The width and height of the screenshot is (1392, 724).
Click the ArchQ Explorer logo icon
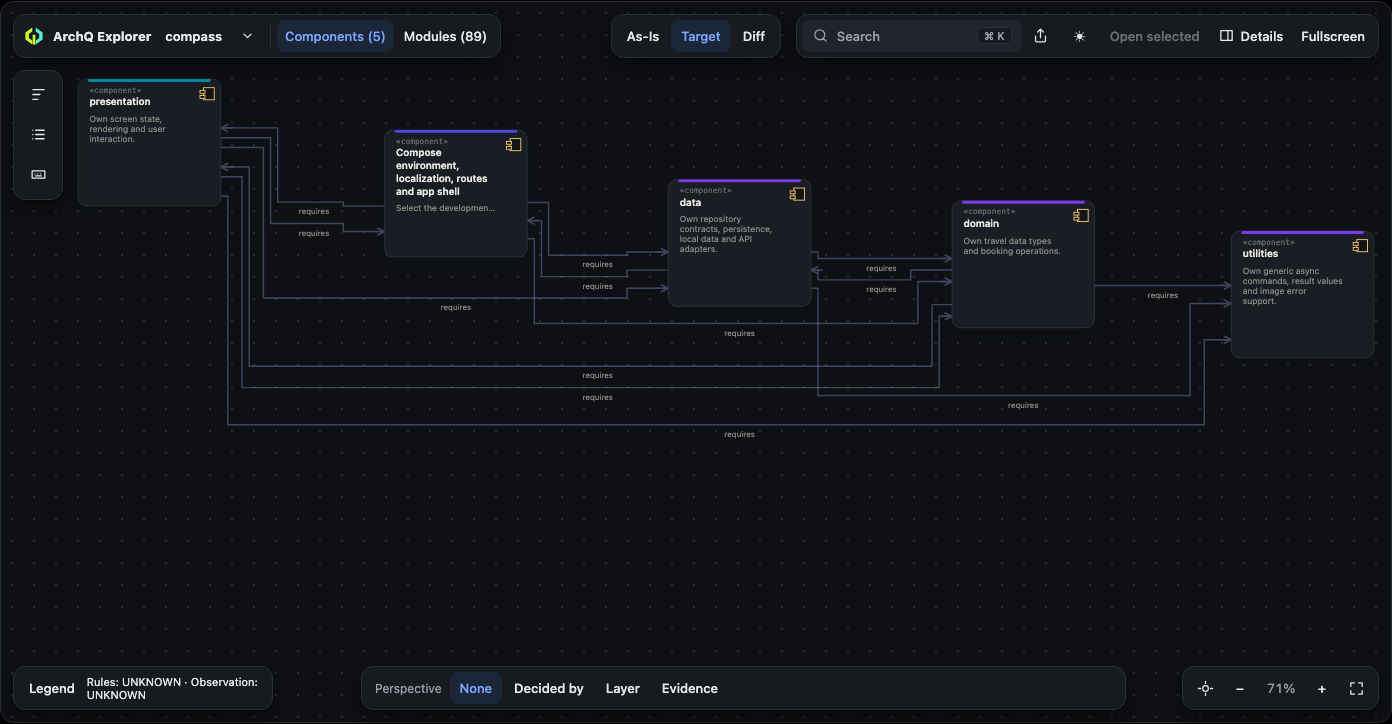click(x=34, y=36)
